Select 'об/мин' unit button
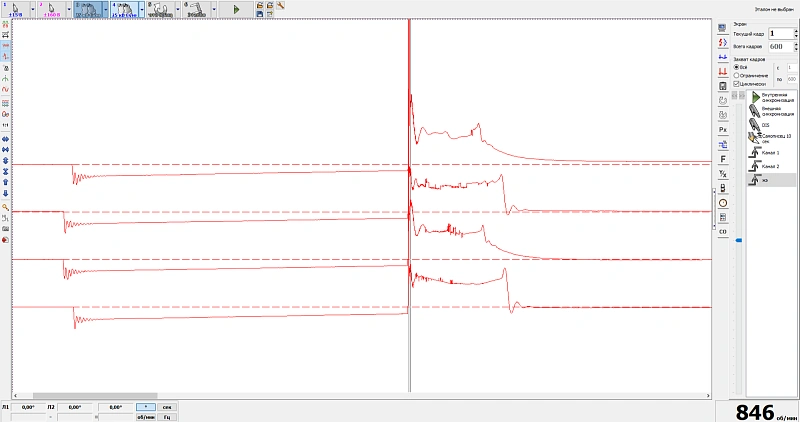The image size is (800, 422). 146,417
